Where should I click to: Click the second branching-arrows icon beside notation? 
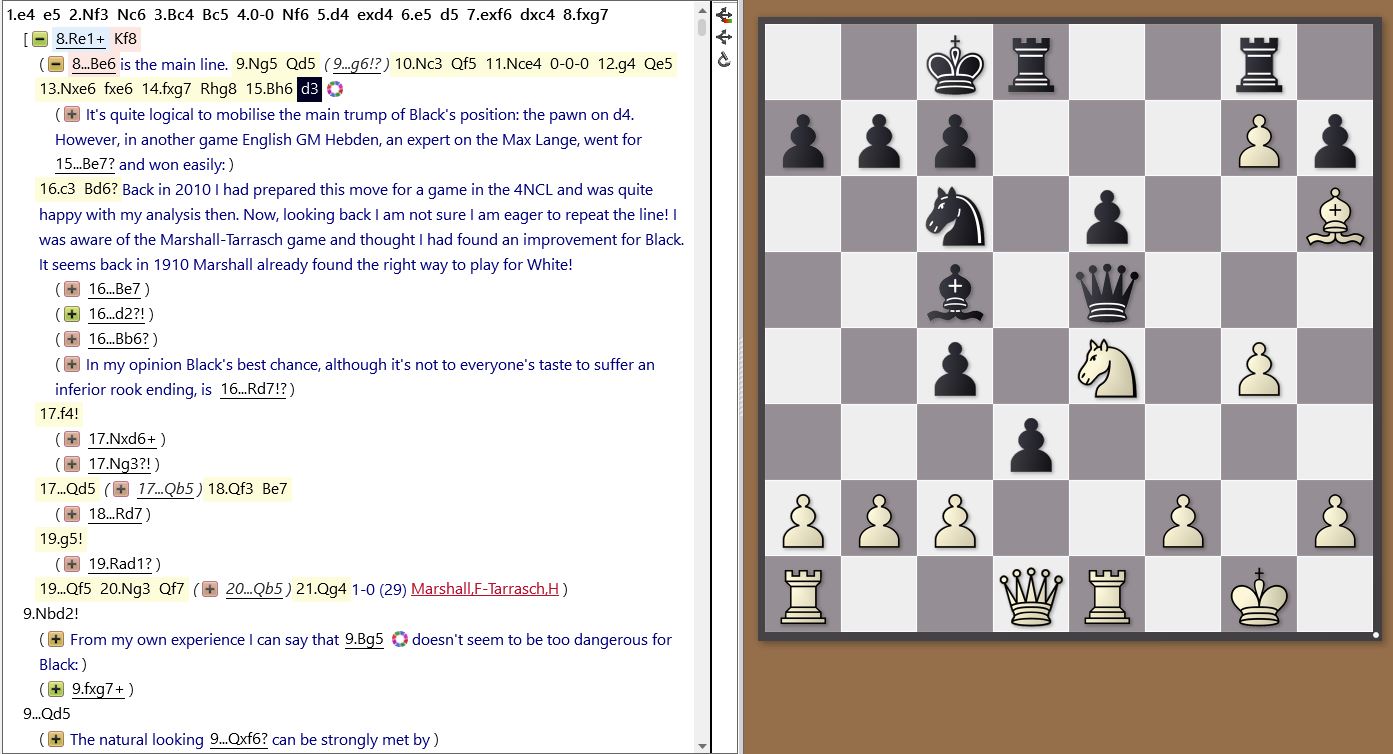click(x=724, y=37)
